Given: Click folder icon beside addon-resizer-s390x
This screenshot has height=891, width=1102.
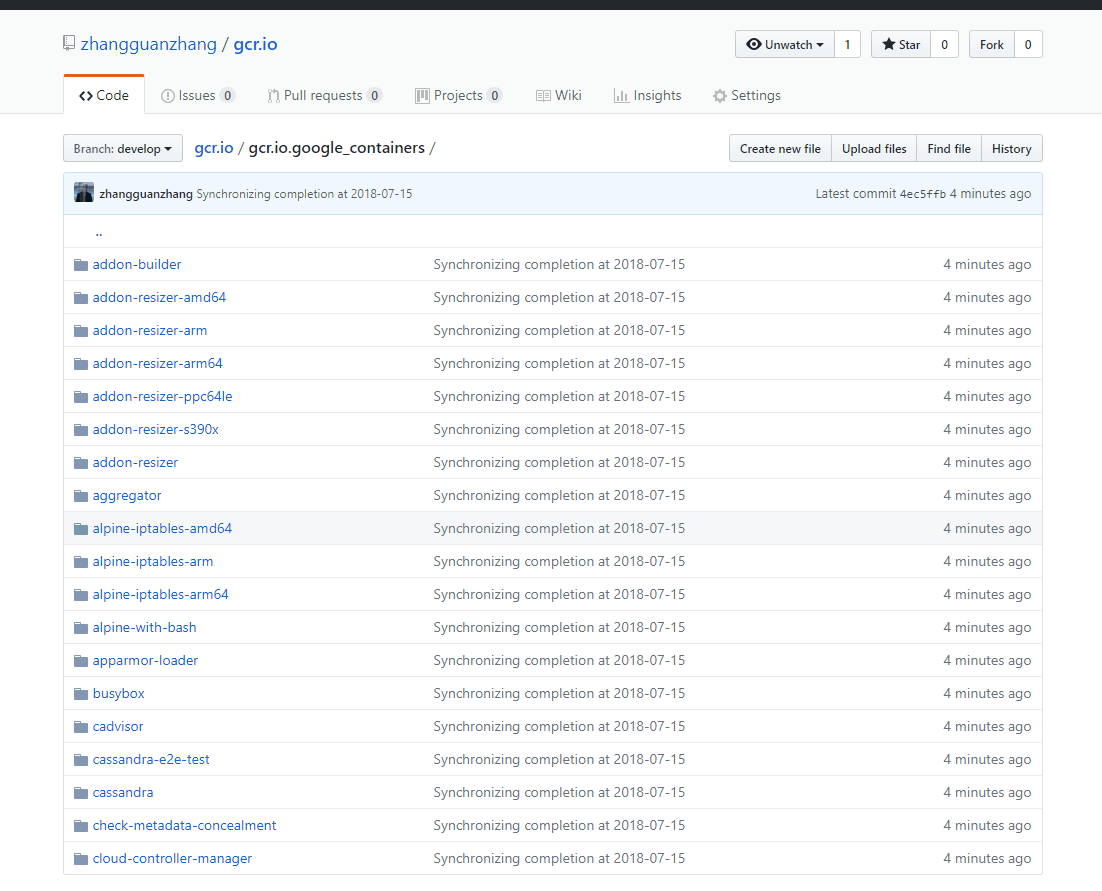Looking at the screenshot, I should (x=81, y=430).
